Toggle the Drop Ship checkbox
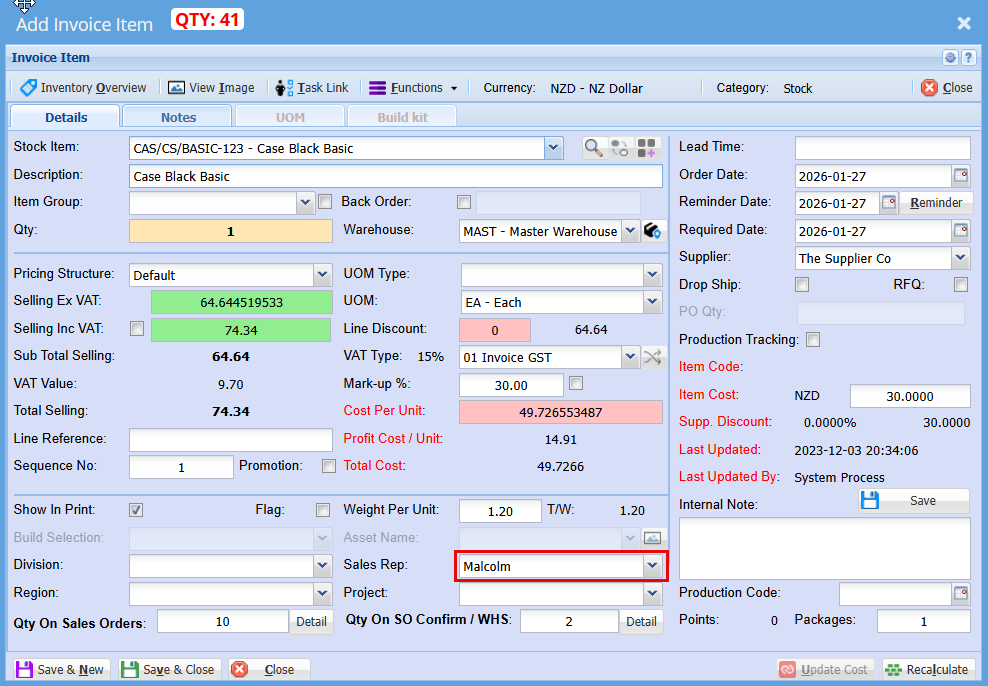 [801, 285]
